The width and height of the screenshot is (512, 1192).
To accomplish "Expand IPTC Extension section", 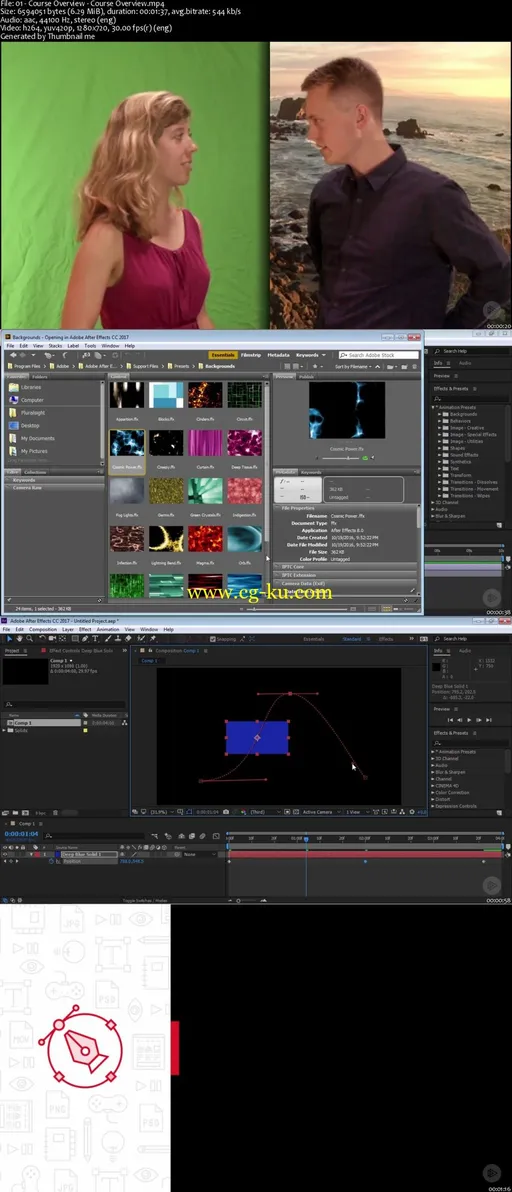I will 277,575.
